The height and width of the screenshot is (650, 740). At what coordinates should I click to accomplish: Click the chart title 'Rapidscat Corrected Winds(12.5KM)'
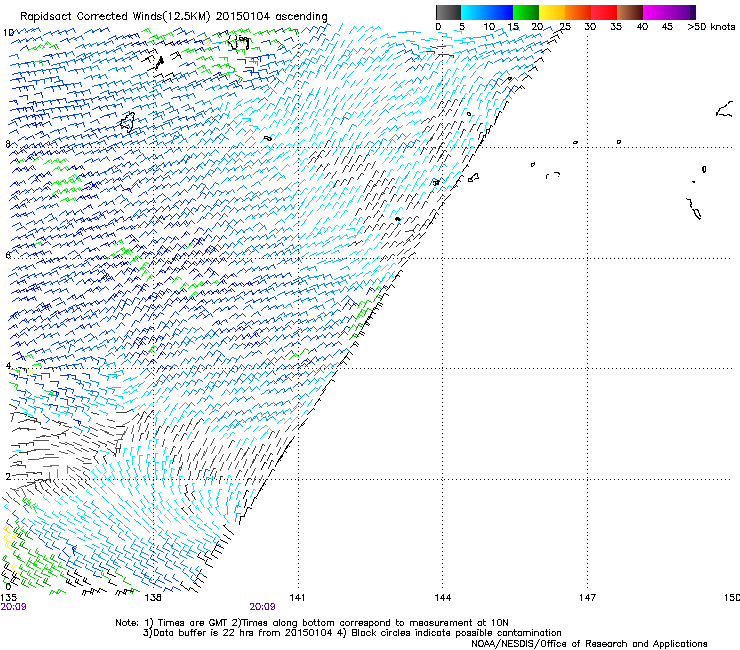[115, 17]
